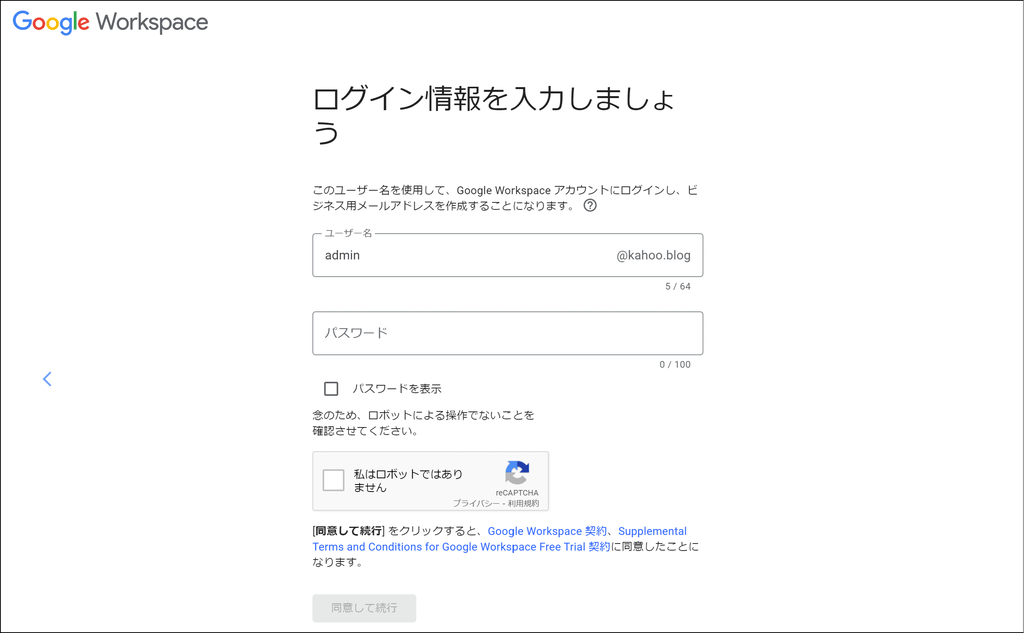Click the 0 / 100 password counter
The width and height of the screenshot is (1024, 633).
click(x=675, y=365)
